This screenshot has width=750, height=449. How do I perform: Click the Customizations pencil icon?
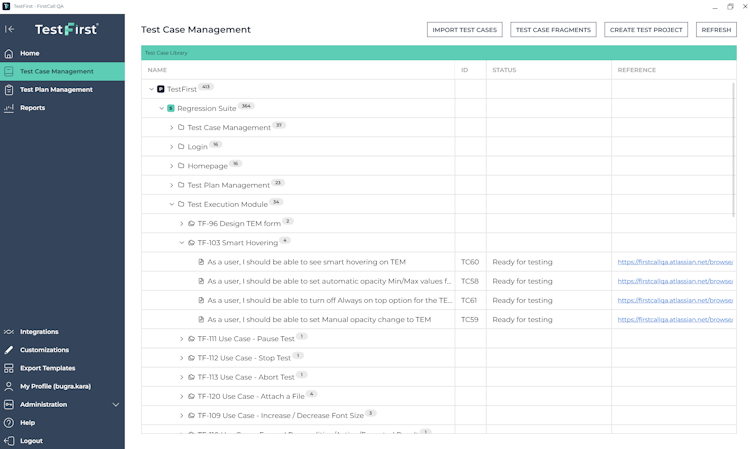(x=9, y=350)
